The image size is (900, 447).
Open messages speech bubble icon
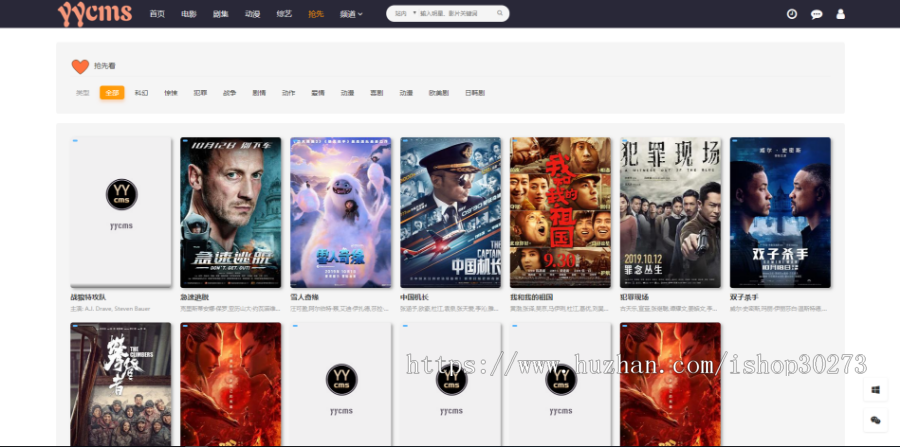click(x=816, y=14)
